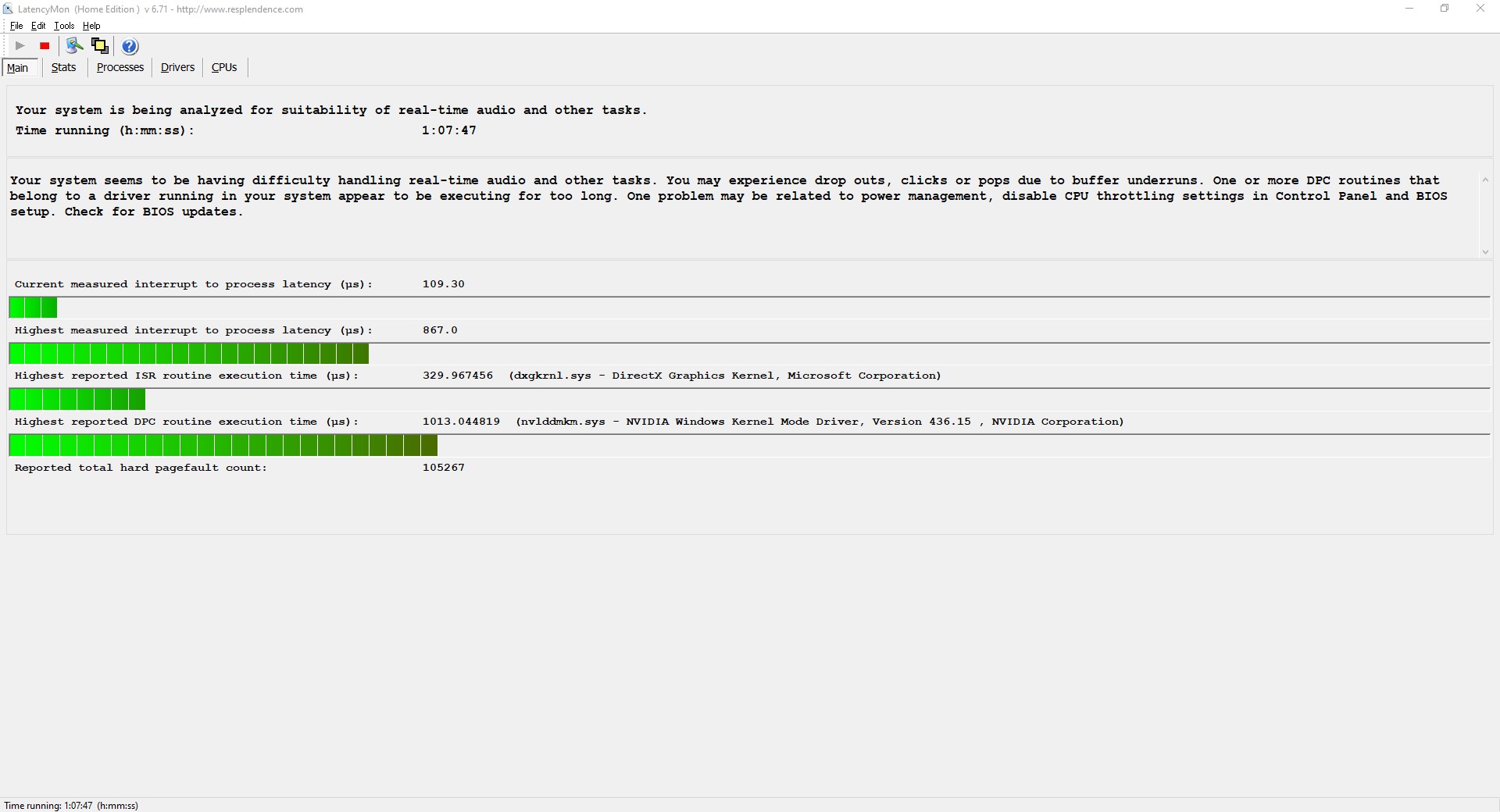Open the Tools menu

tap(63, 25)
